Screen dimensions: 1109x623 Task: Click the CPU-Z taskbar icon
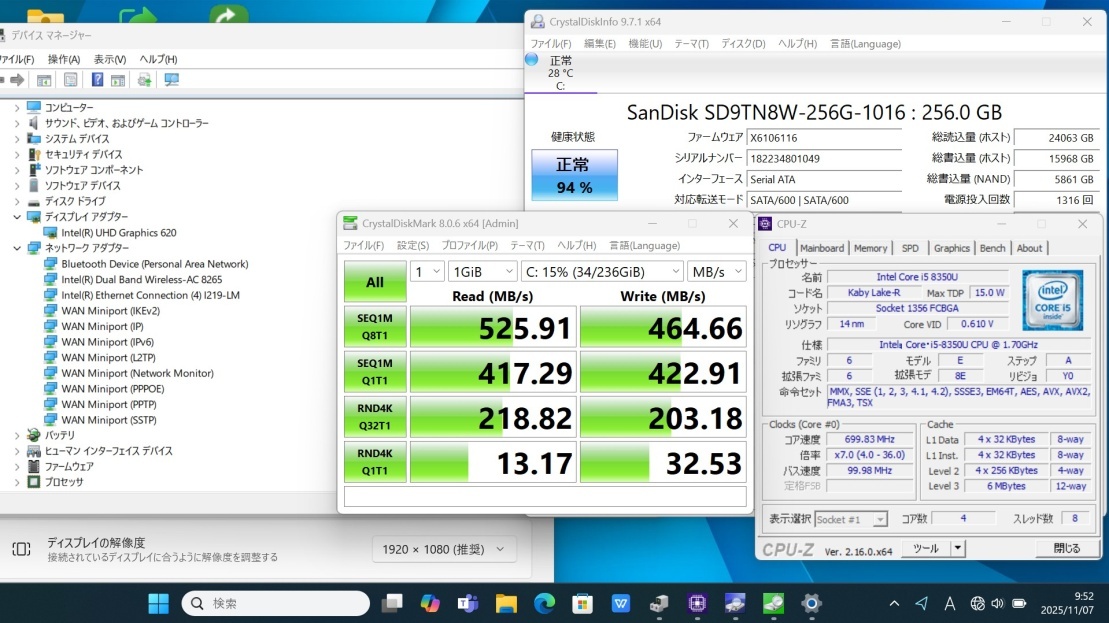point(697,603)
